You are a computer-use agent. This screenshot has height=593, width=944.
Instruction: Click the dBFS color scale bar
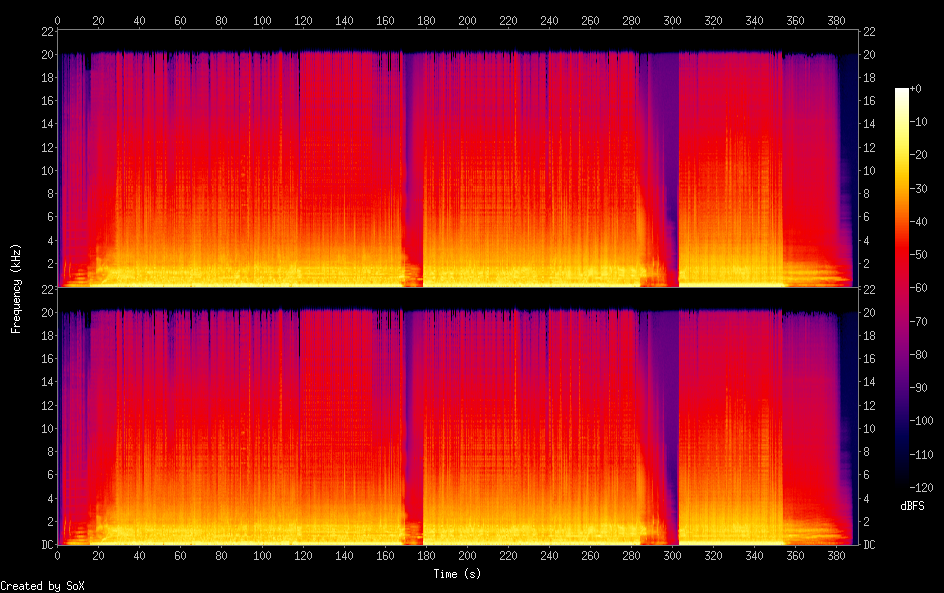pos(901,287)
